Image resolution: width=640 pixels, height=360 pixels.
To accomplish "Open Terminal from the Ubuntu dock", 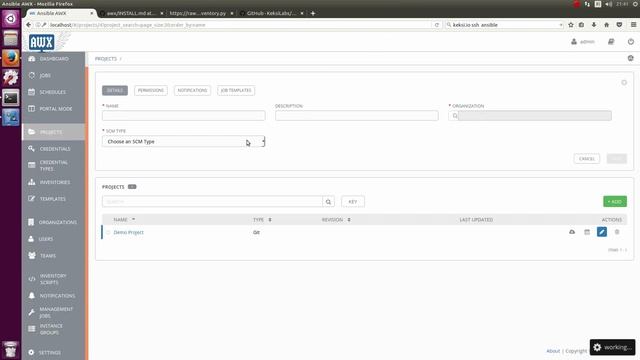I will point(11,98).
